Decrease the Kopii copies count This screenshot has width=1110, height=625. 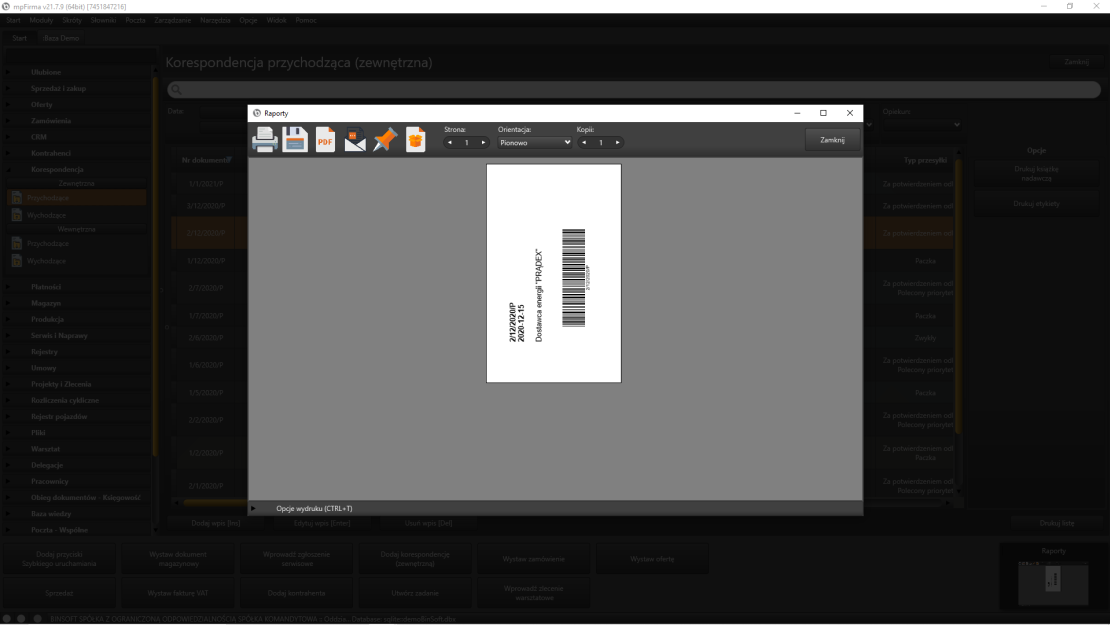pyautogui.click(x=584, y=142)
